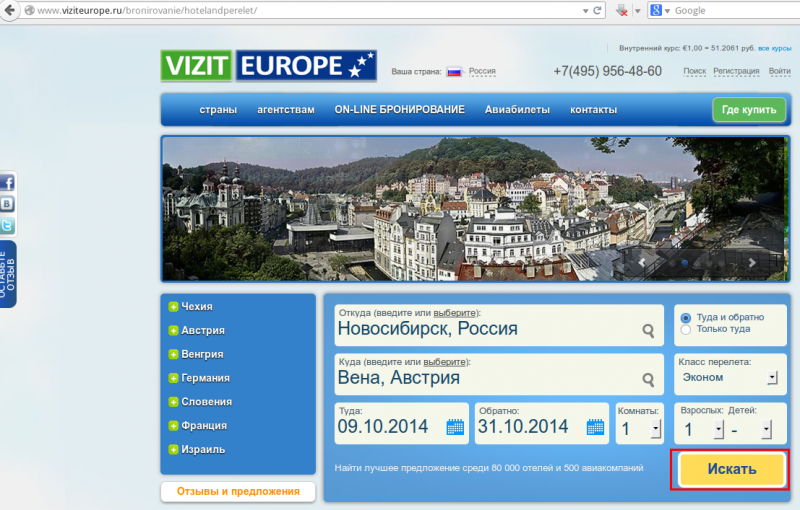Open Класс перелета Эконом dropdown

(x=730, y=377)
